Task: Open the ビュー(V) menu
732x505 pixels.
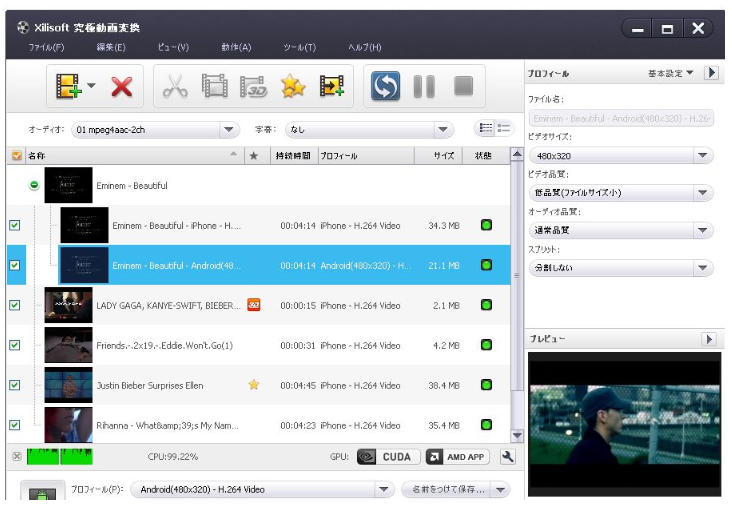Action: point(173,47)
